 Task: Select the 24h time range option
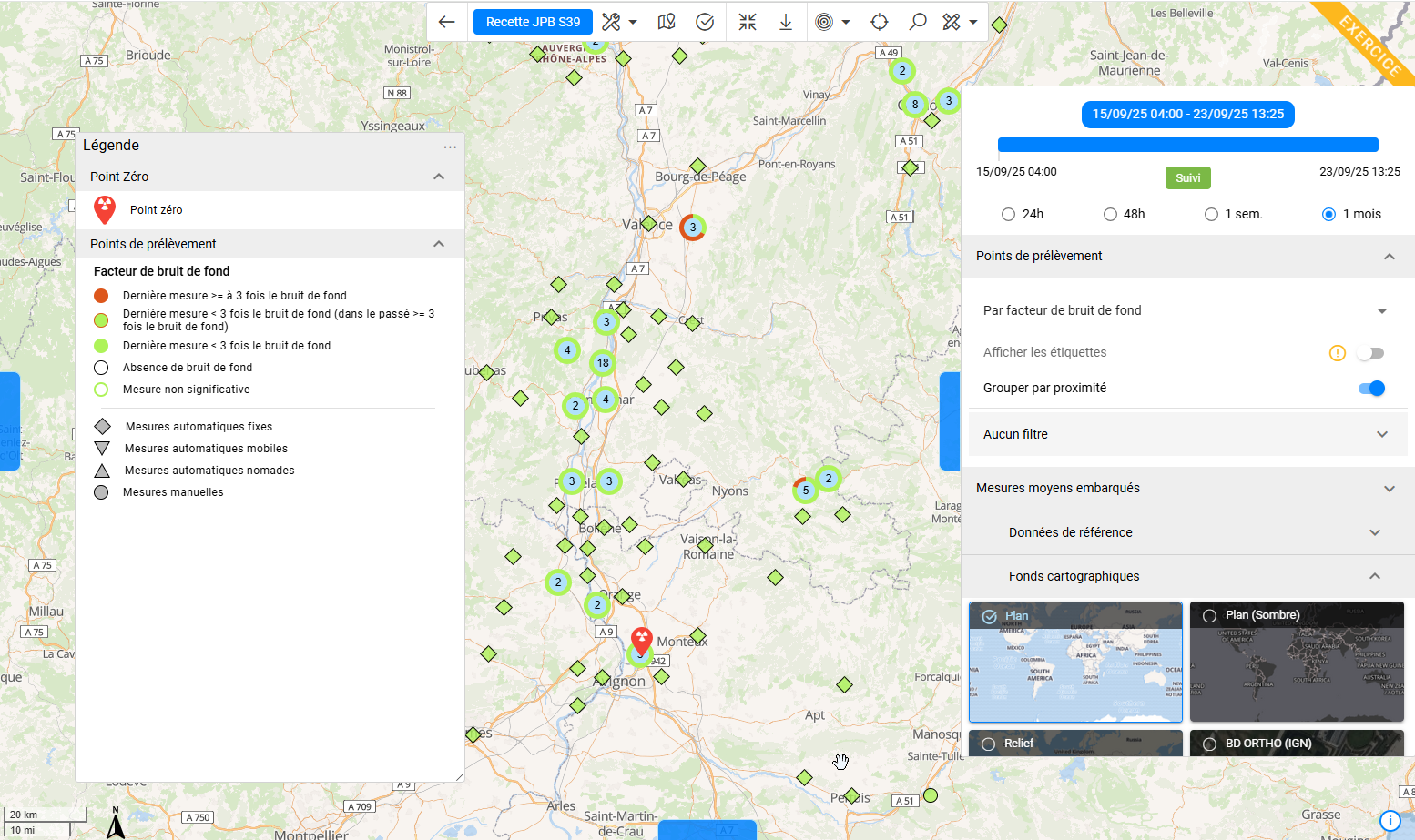tap(1008, 215)
